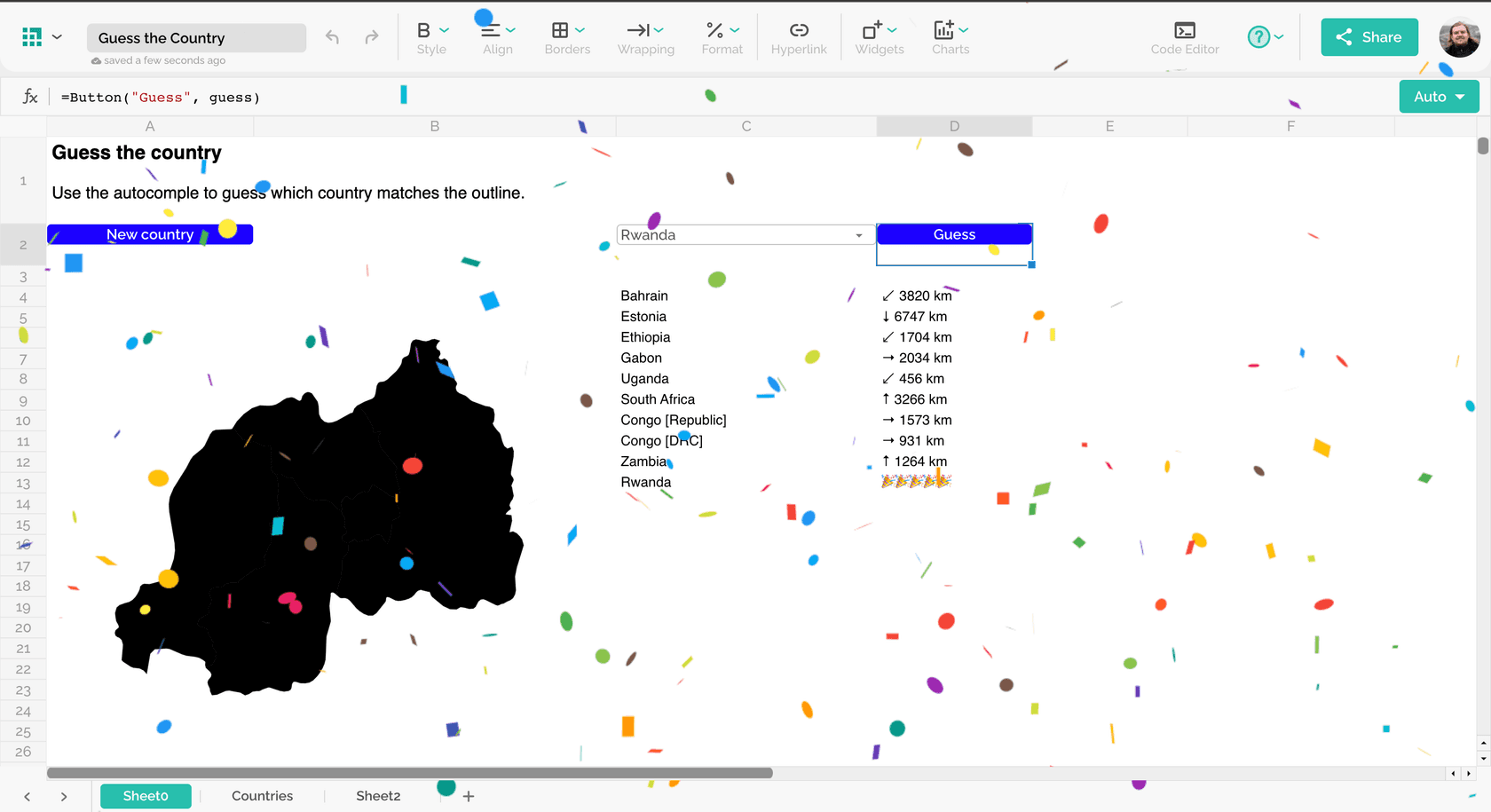Open the Wrapping tool
Viewport: 1491px width, 812px height.
(x=638, y=30)
